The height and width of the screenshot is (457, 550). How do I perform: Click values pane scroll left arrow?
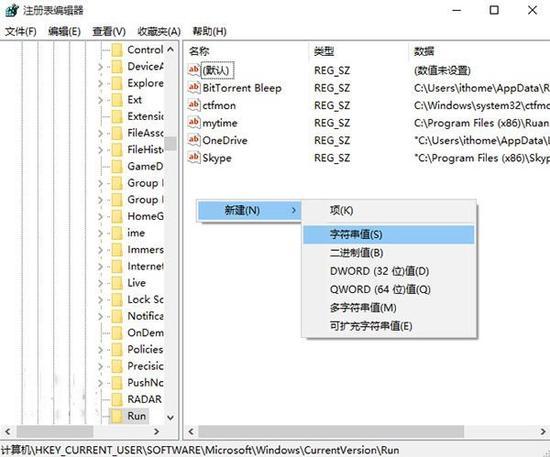click(x=191, y=431)
